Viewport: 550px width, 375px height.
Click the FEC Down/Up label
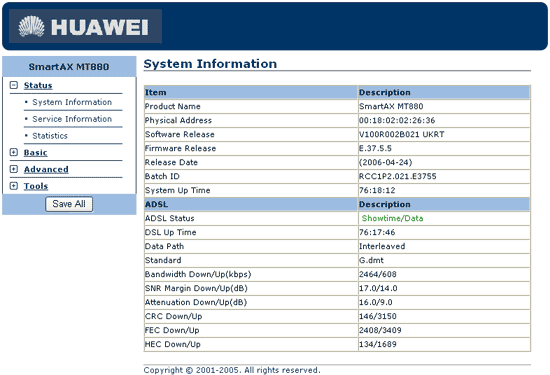172,330
